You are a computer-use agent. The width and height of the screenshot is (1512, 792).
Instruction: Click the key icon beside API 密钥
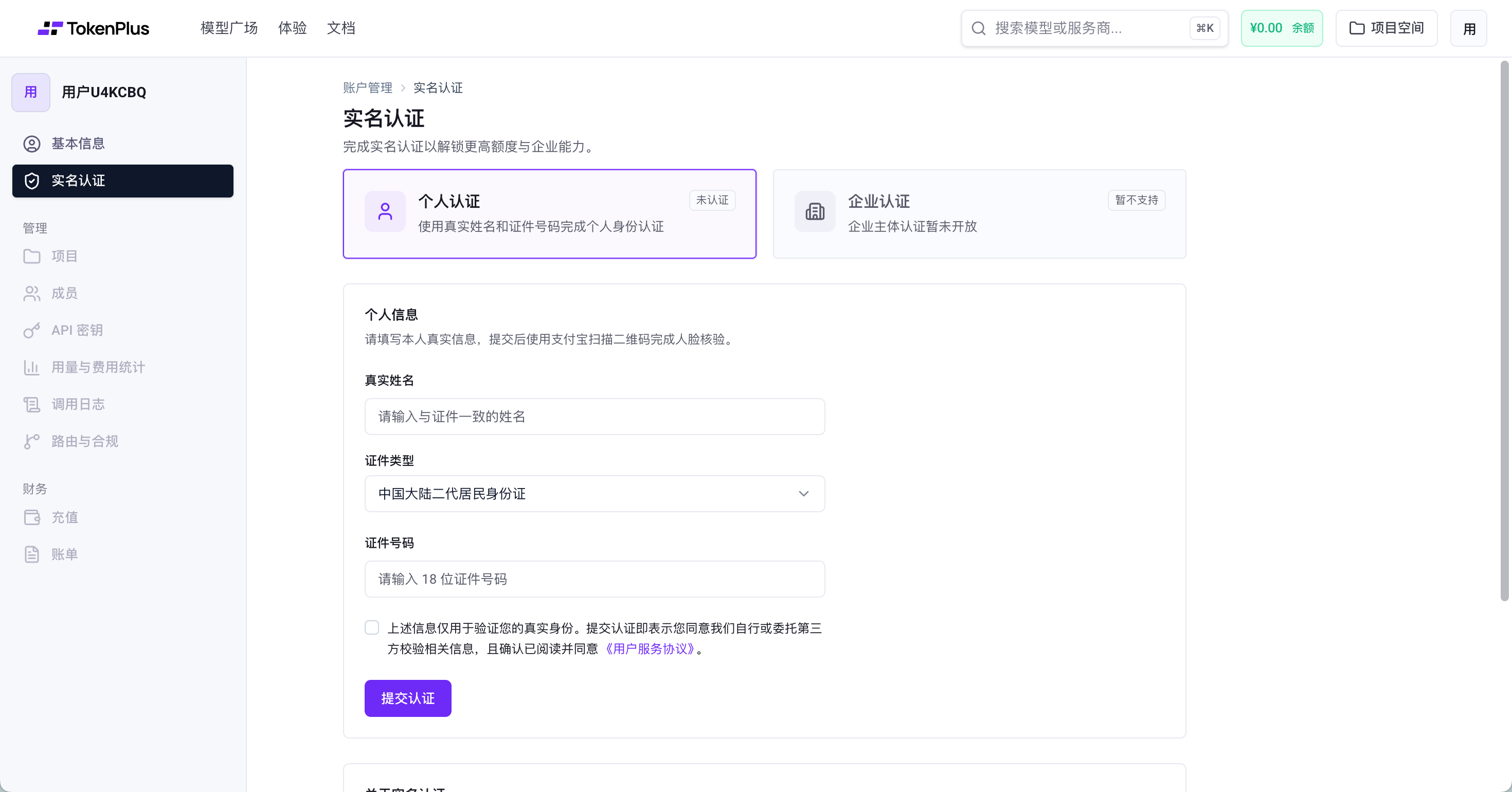32,331
